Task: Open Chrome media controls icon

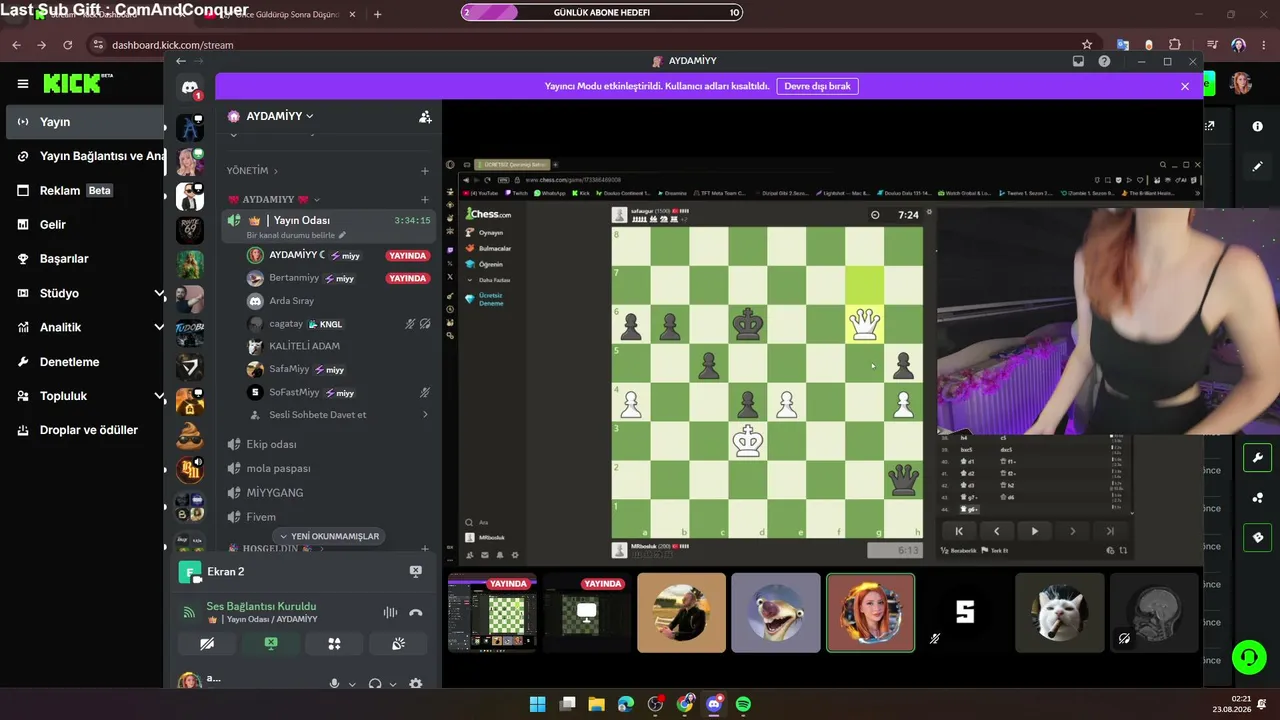Action: [1212, 45]
